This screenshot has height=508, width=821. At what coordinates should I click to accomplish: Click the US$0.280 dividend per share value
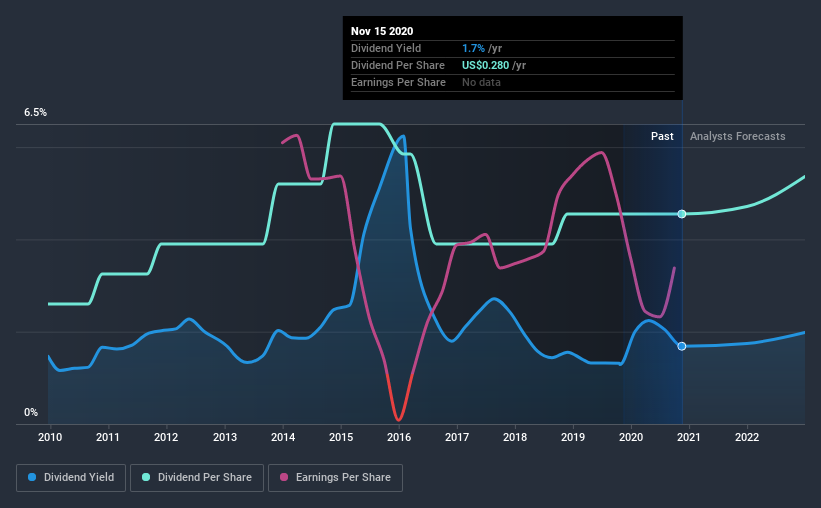tap(485, 65)
